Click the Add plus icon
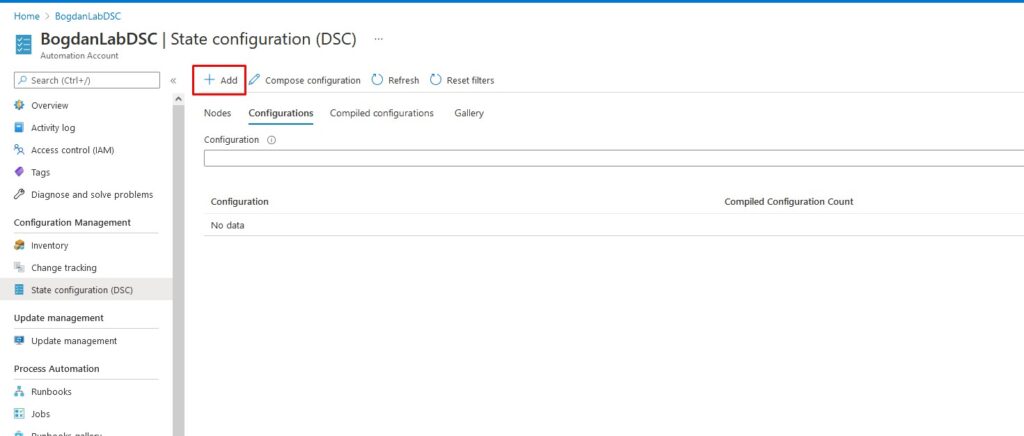This screenshot has height=436, width=1024. (209, 80)
